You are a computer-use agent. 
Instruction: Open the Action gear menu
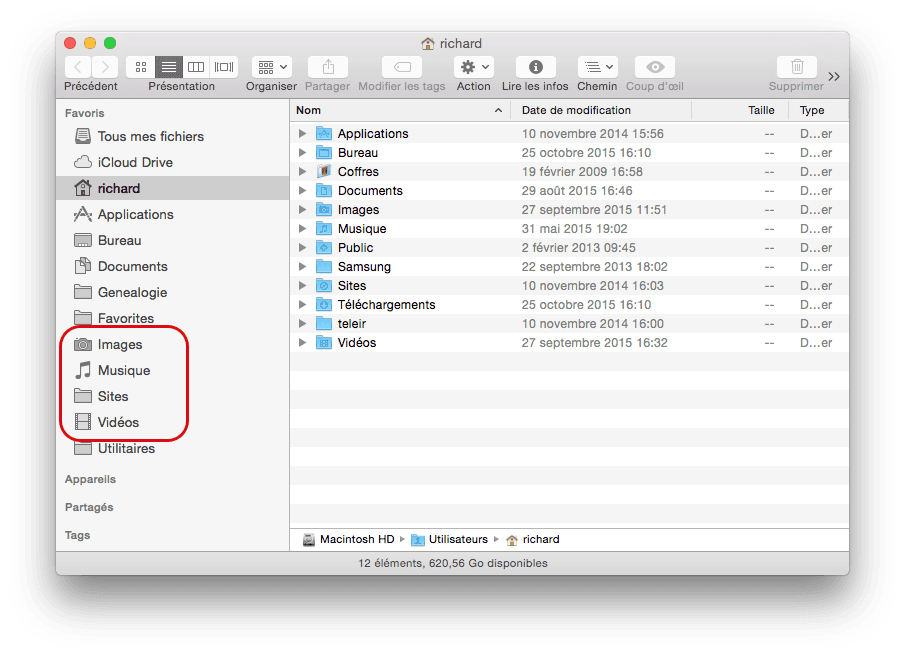[474, 67]
